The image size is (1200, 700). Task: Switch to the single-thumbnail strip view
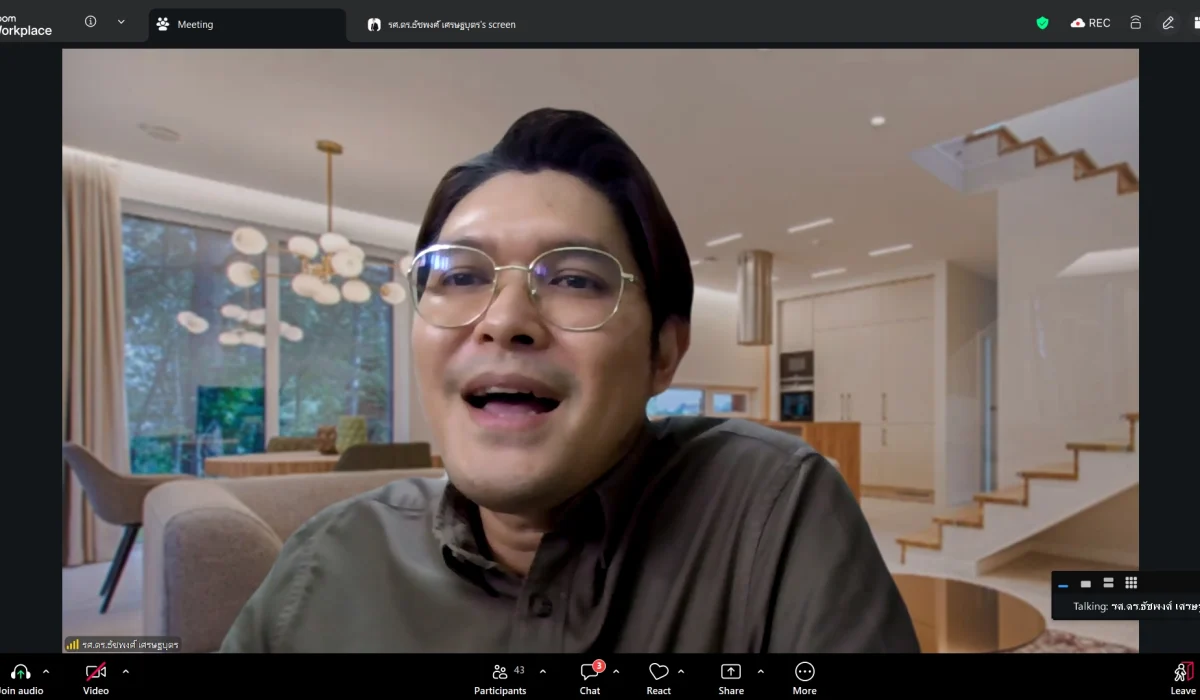[x=1086, y=584]
